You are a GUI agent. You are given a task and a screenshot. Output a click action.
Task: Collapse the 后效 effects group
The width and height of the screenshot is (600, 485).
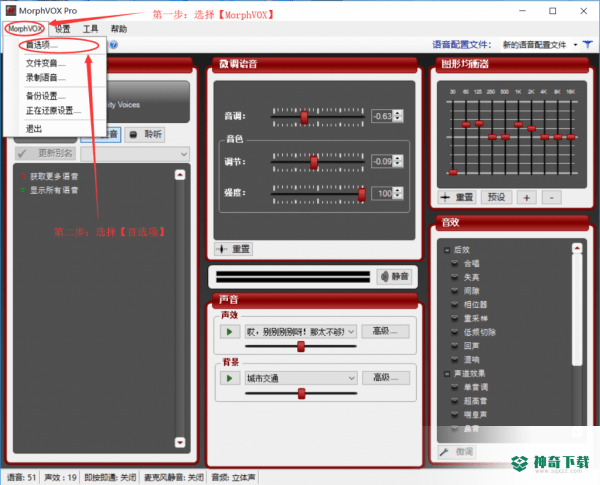[x=447, y=250]
